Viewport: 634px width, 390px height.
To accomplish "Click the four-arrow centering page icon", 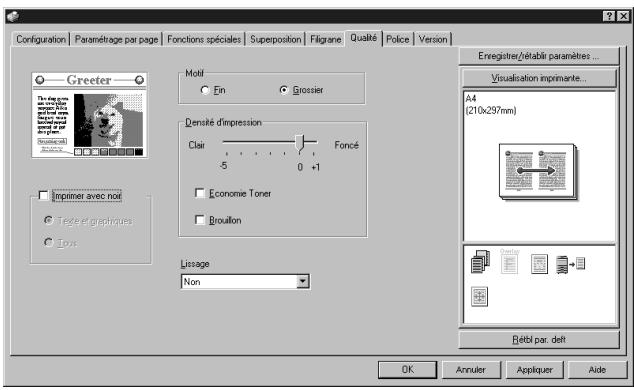I will [x=480, y=297].
